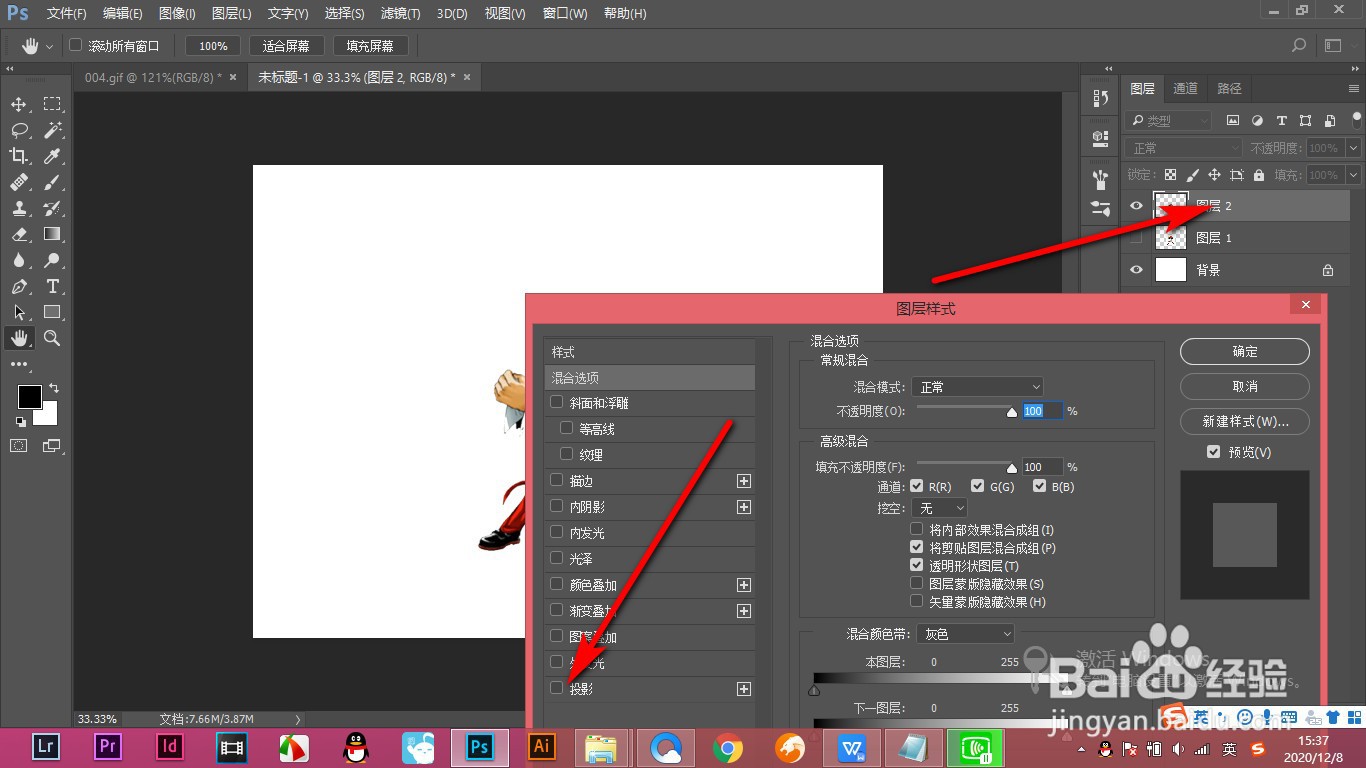This screenshot has height=768, width=1366.
Task: Select the Pen tool
Action: [19, 286]
